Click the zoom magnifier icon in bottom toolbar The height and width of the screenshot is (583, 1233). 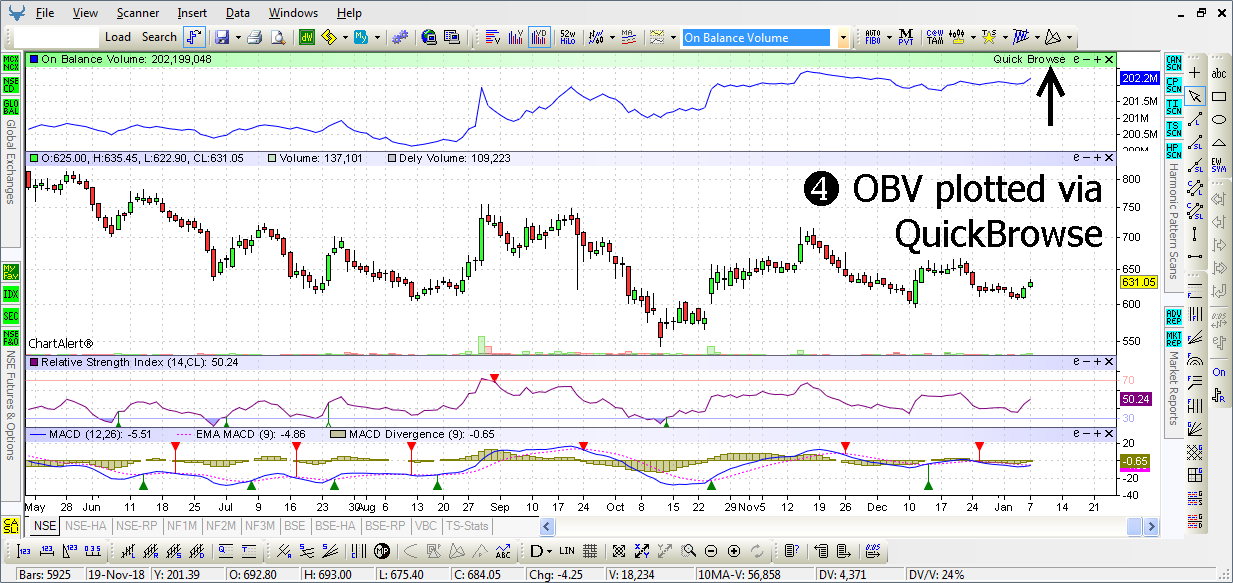688,551
